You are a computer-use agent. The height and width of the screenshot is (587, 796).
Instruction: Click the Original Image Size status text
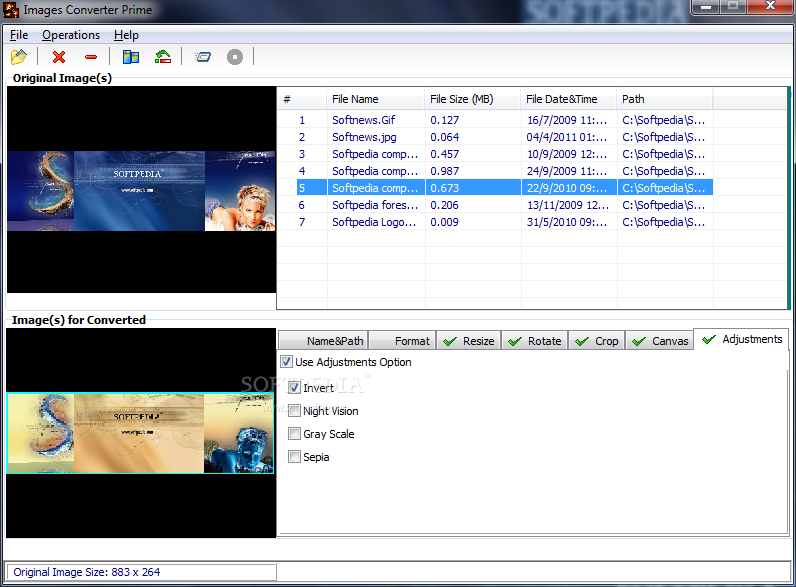(86, 572)
